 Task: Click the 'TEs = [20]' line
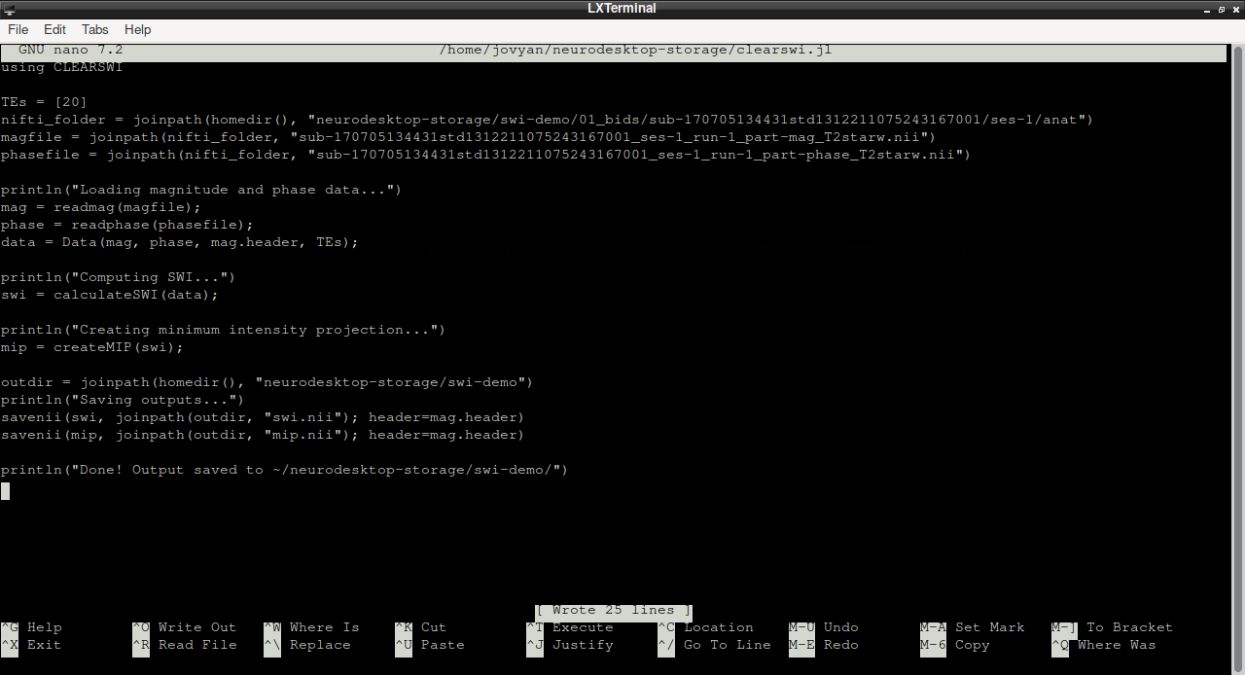tap(44, 102)
